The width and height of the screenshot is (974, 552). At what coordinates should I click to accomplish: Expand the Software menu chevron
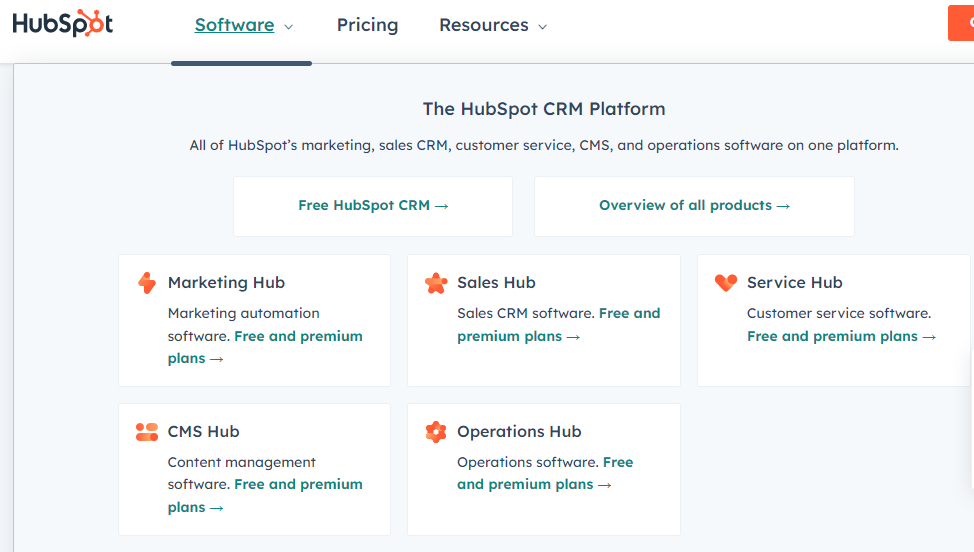(x=288, y=27)
